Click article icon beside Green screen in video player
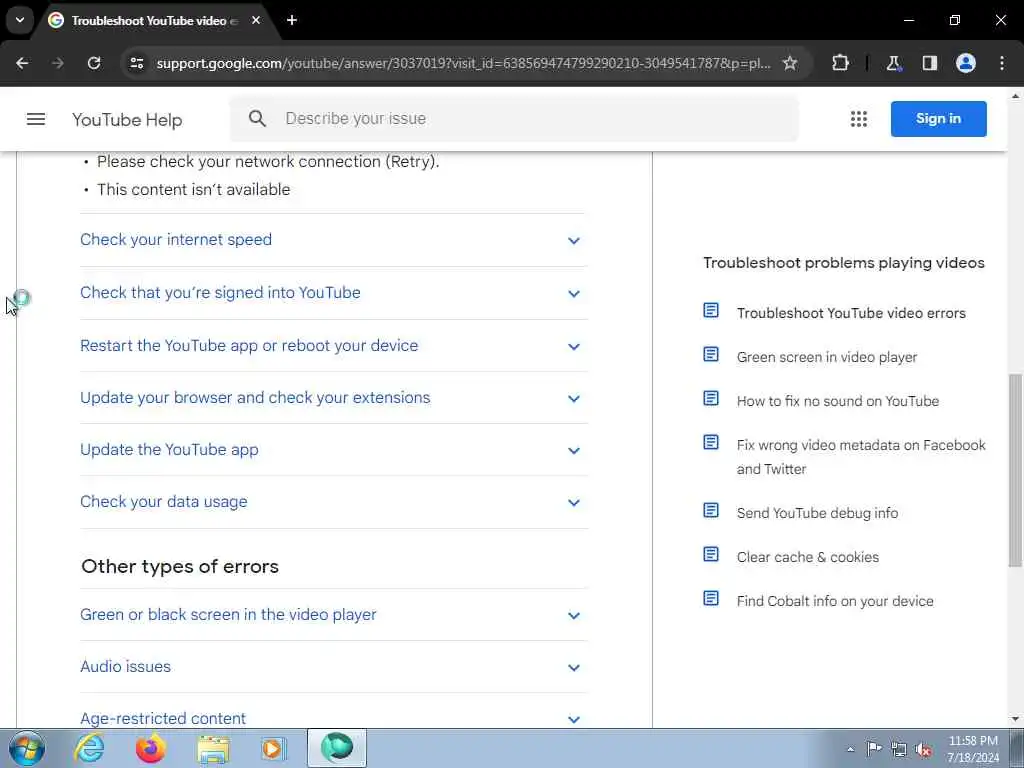1024x768 pixels. [711, 355]
